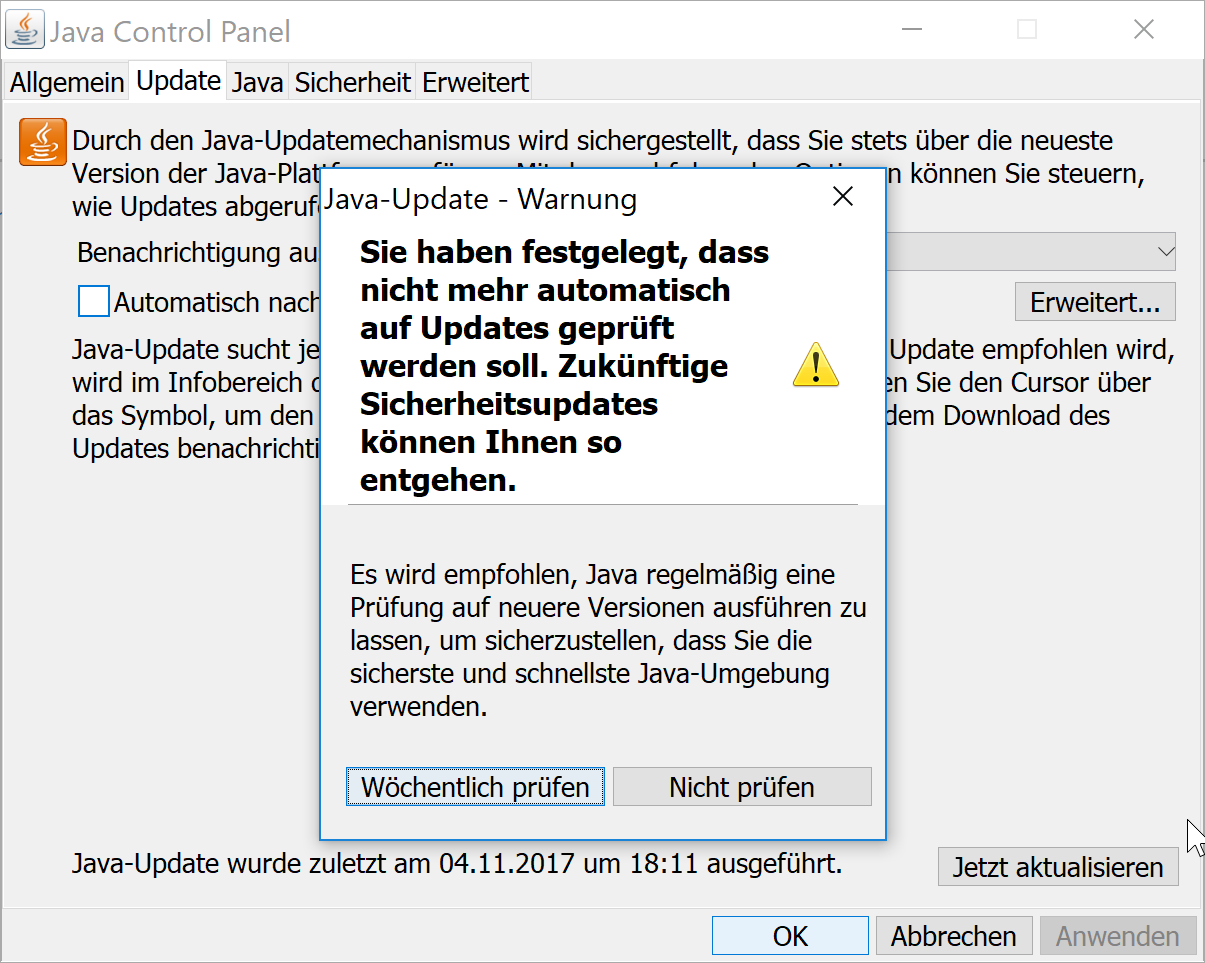This screenshot has height=963, width=1205.
Task: Open the Java tab
Action: (x=258, y=83)
